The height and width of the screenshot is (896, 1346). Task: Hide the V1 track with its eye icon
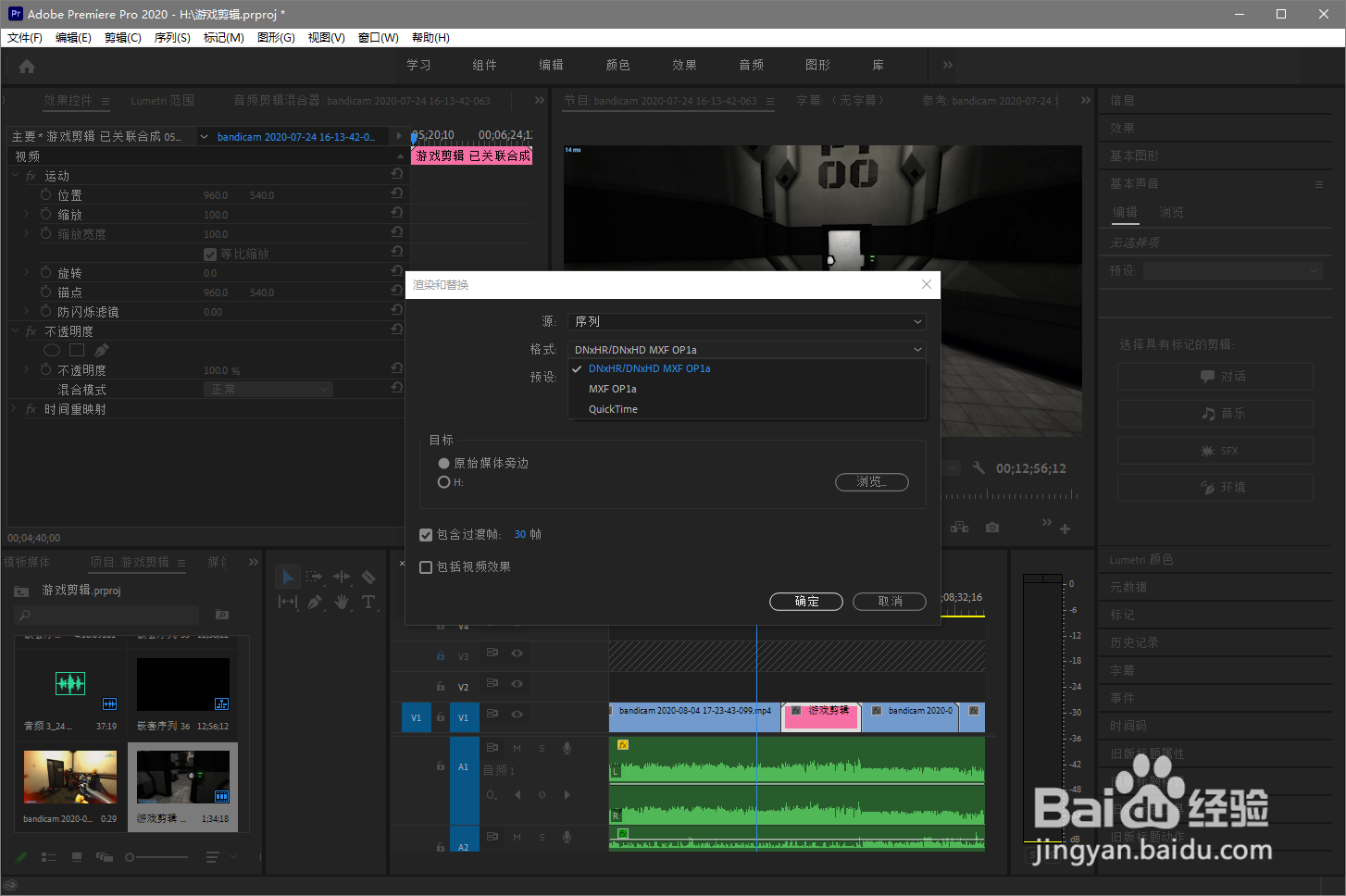click(517, 714)
